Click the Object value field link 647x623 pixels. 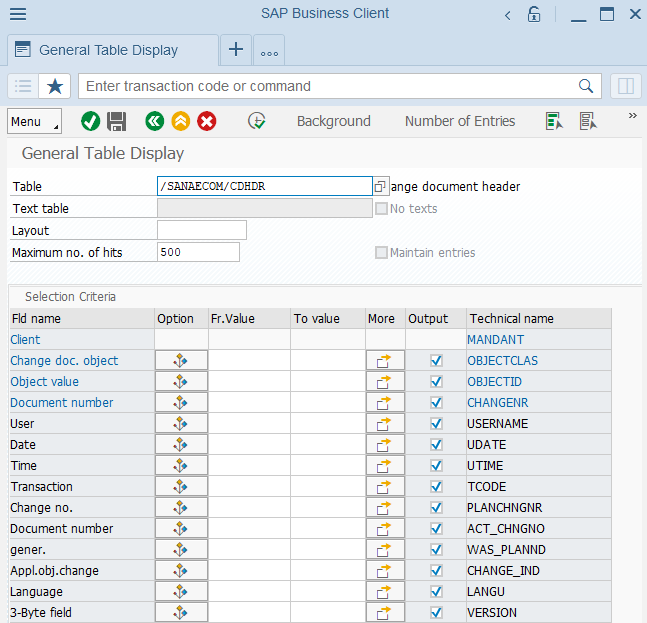(x=44, y=382)
